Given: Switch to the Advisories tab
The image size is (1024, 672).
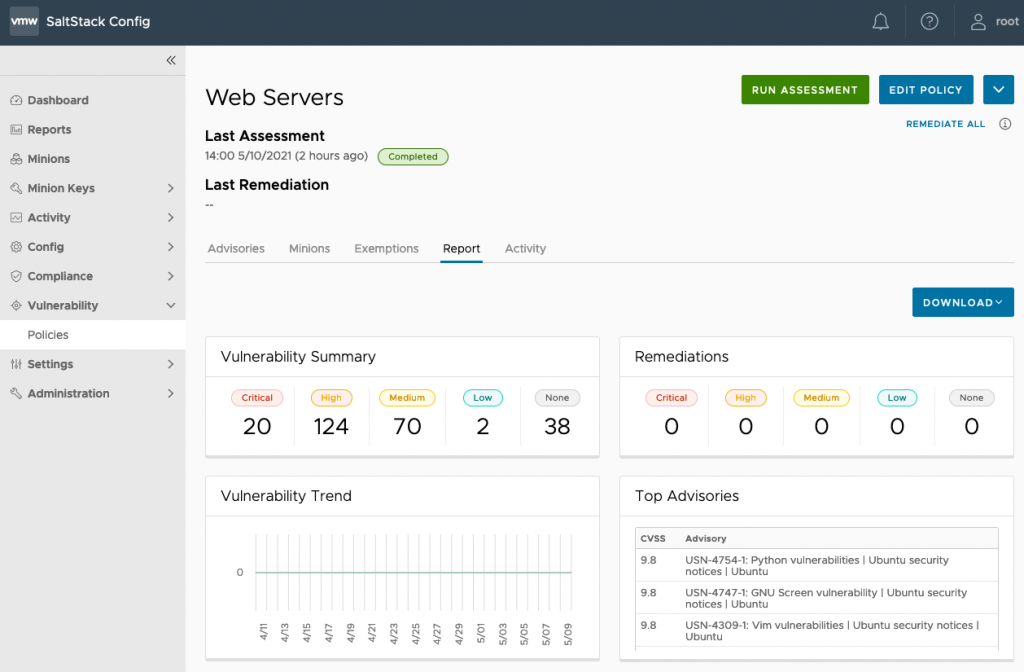Looking at the screenshot, I should (x=236, y=249).
